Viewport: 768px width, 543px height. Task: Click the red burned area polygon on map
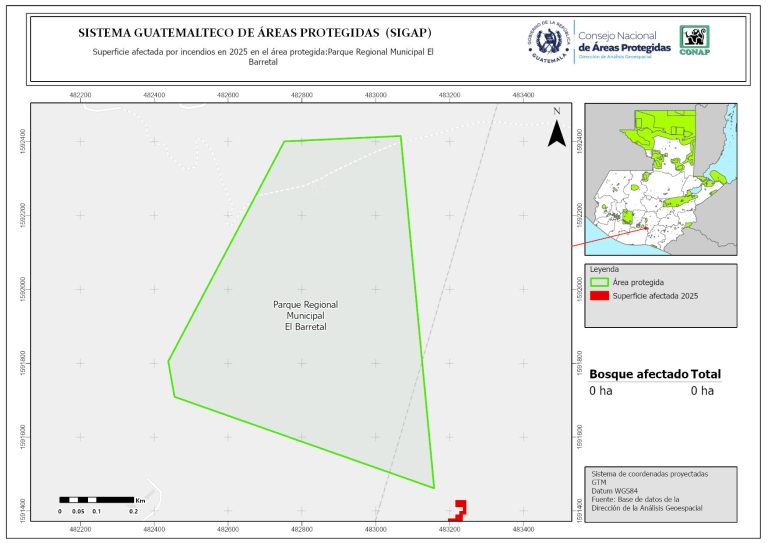pos(458,509)
